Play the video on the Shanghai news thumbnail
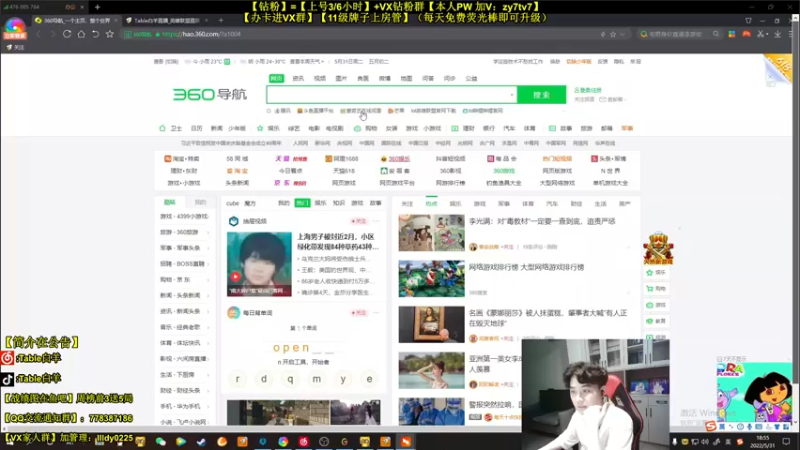This screenshot has height=450, width=800. [x=235, y=277]
